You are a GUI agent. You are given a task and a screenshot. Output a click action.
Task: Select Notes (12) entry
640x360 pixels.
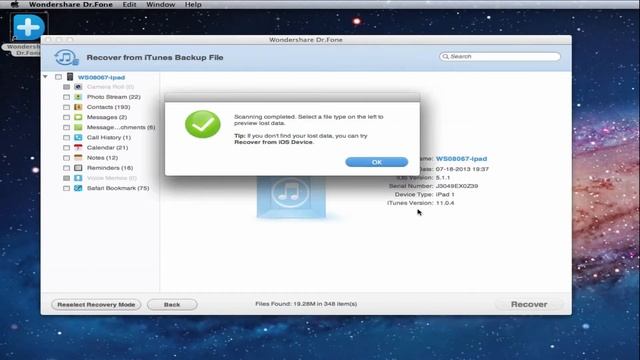(x=102, y=158)
